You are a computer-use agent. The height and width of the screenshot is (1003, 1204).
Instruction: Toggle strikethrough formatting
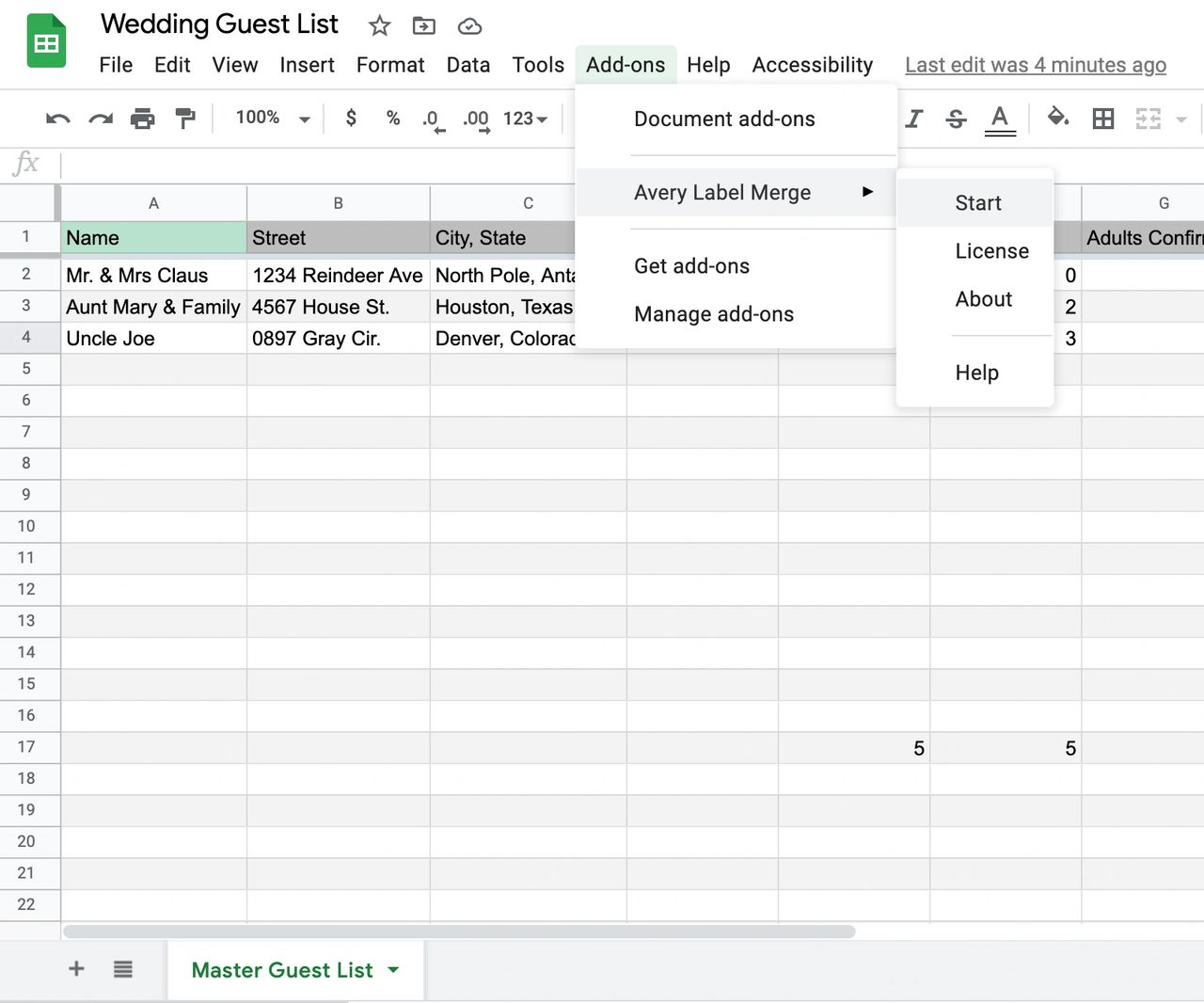pyautogui.click(x=956, y=119)
